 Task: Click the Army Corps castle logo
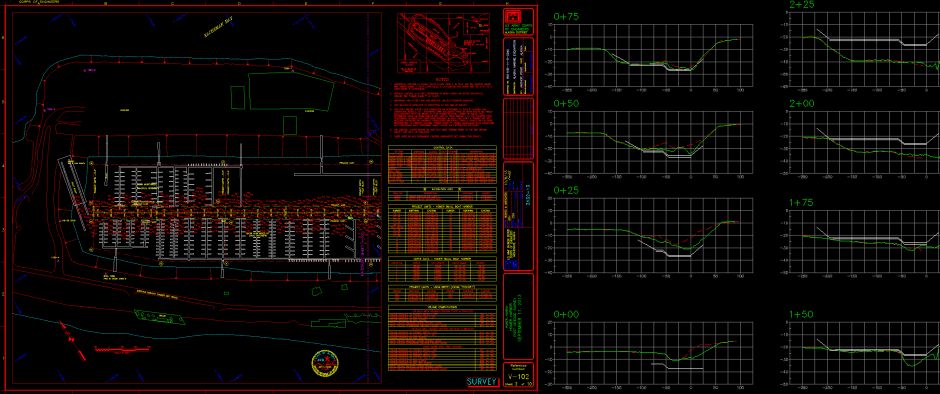[x=511, y=16]
